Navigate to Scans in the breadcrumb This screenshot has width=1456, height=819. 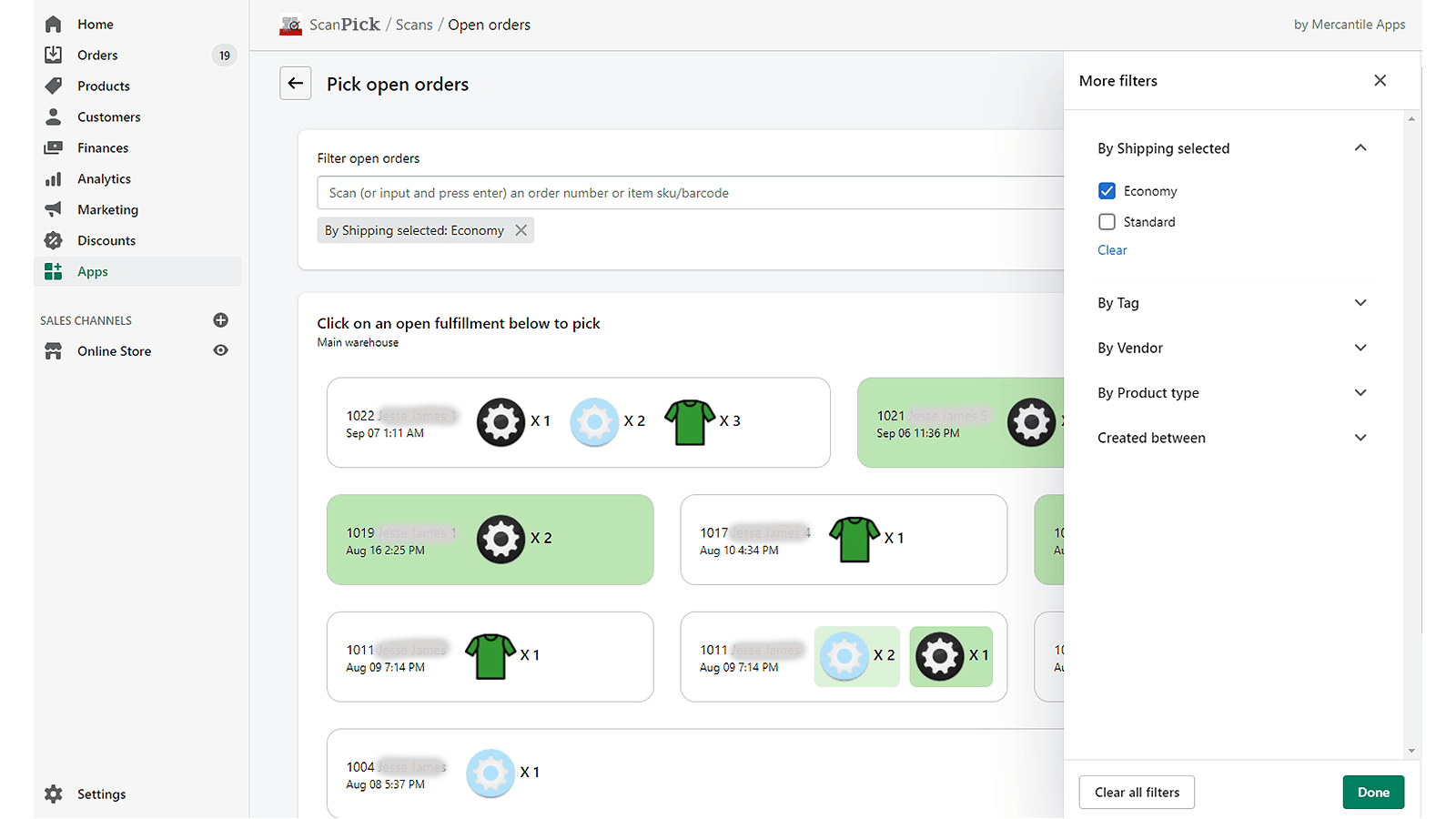click(x=414, y=25)
